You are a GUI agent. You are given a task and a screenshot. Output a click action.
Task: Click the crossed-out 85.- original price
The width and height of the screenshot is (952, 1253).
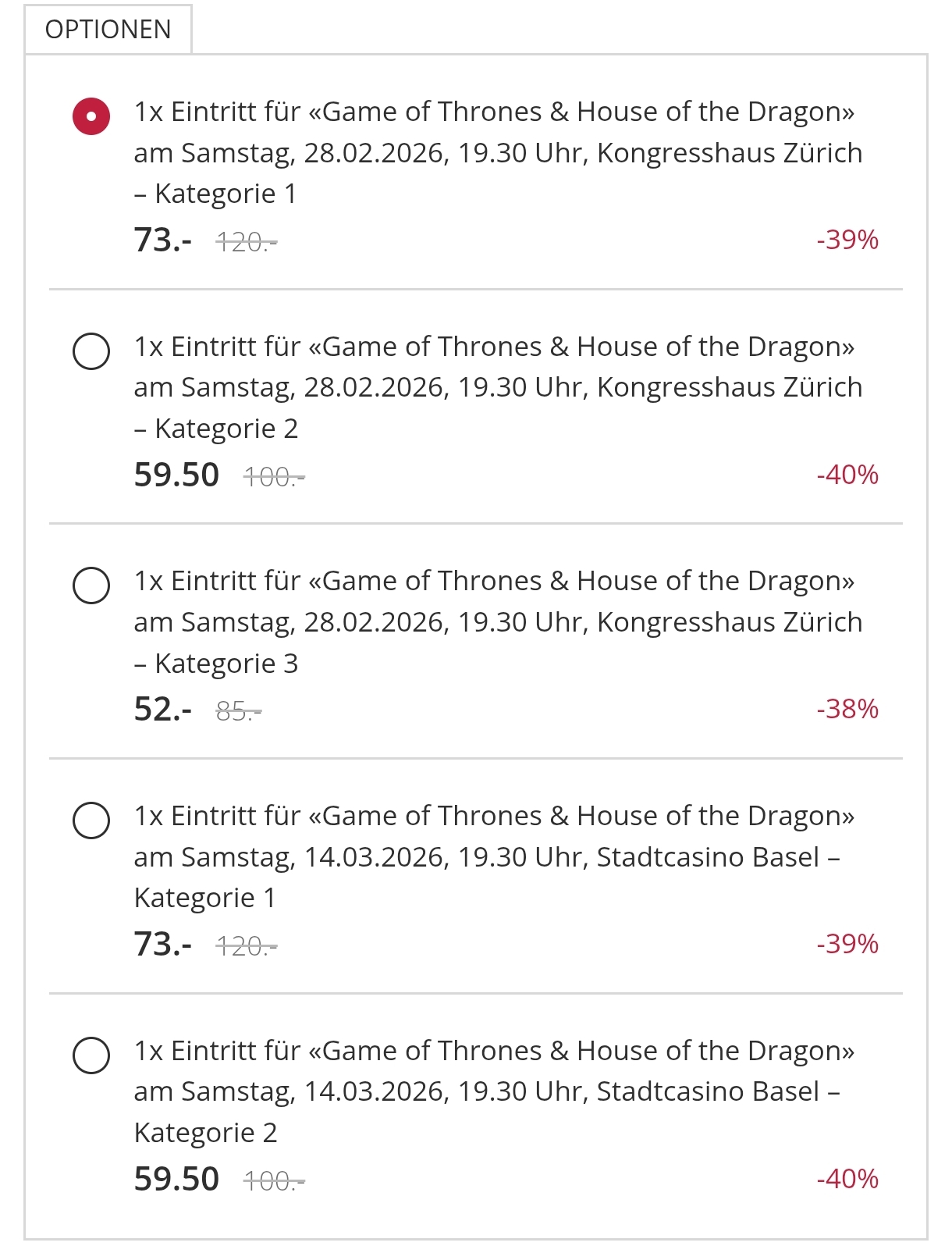point(238,711)
